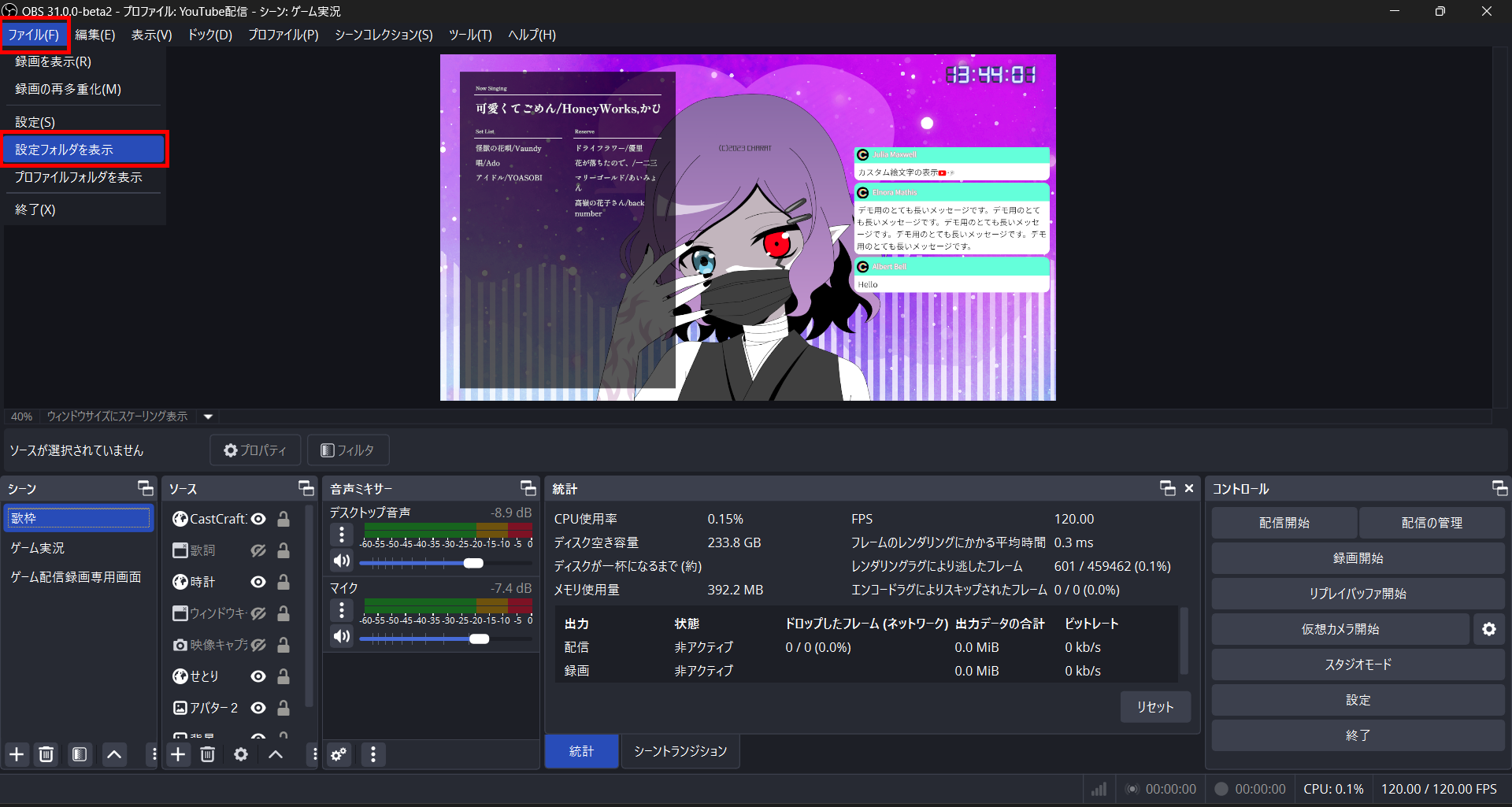
Task: Hide the アバター2 source
Action: coord(258,708)
